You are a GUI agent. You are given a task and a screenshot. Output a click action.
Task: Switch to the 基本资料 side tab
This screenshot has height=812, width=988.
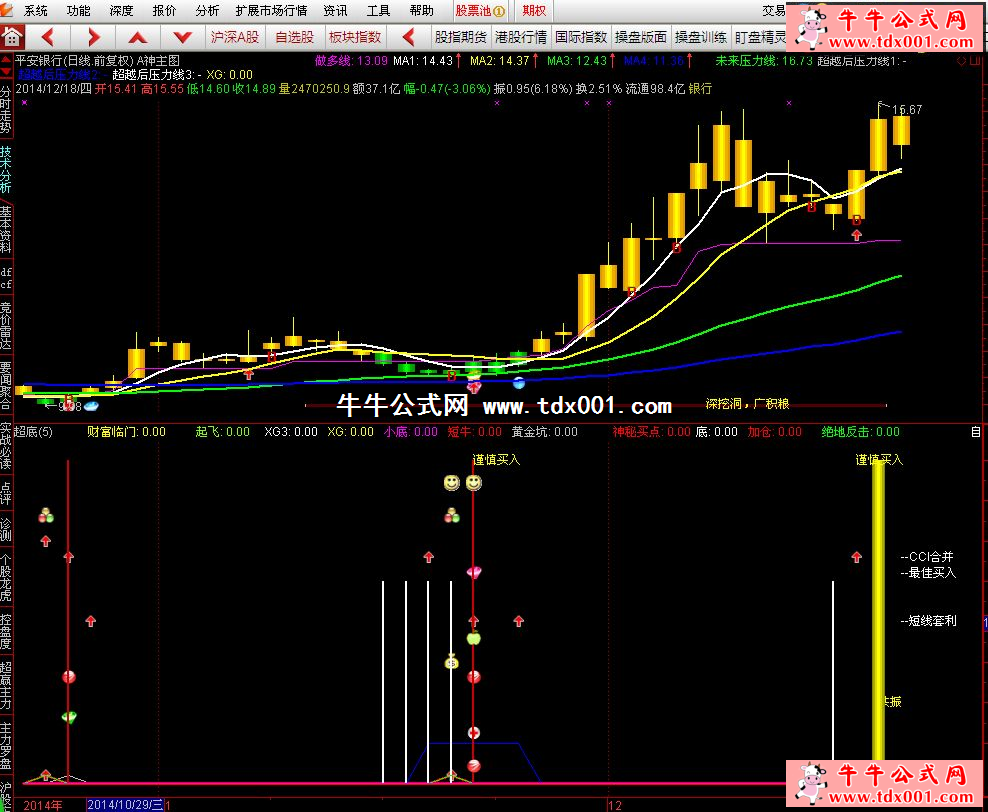click(7, 229)
